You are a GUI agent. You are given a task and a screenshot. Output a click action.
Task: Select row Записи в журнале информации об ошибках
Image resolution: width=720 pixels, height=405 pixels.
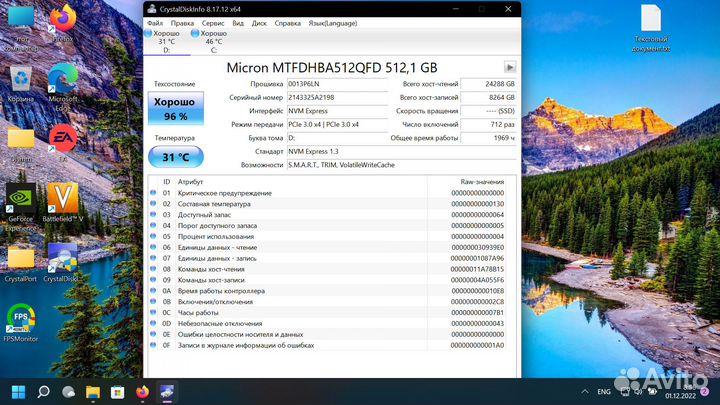[x=327, y=345]
